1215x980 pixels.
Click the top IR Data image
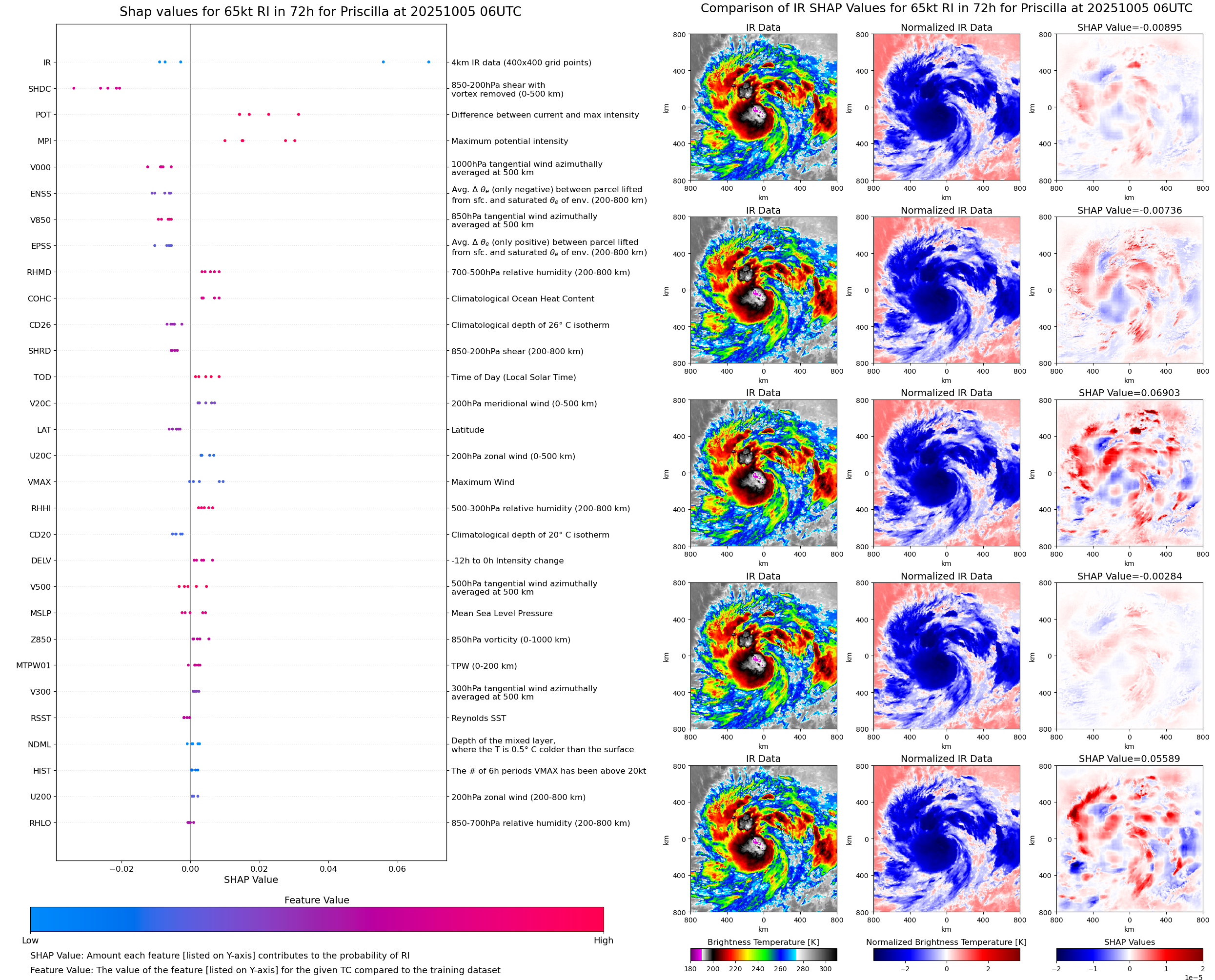click(763, 107)
